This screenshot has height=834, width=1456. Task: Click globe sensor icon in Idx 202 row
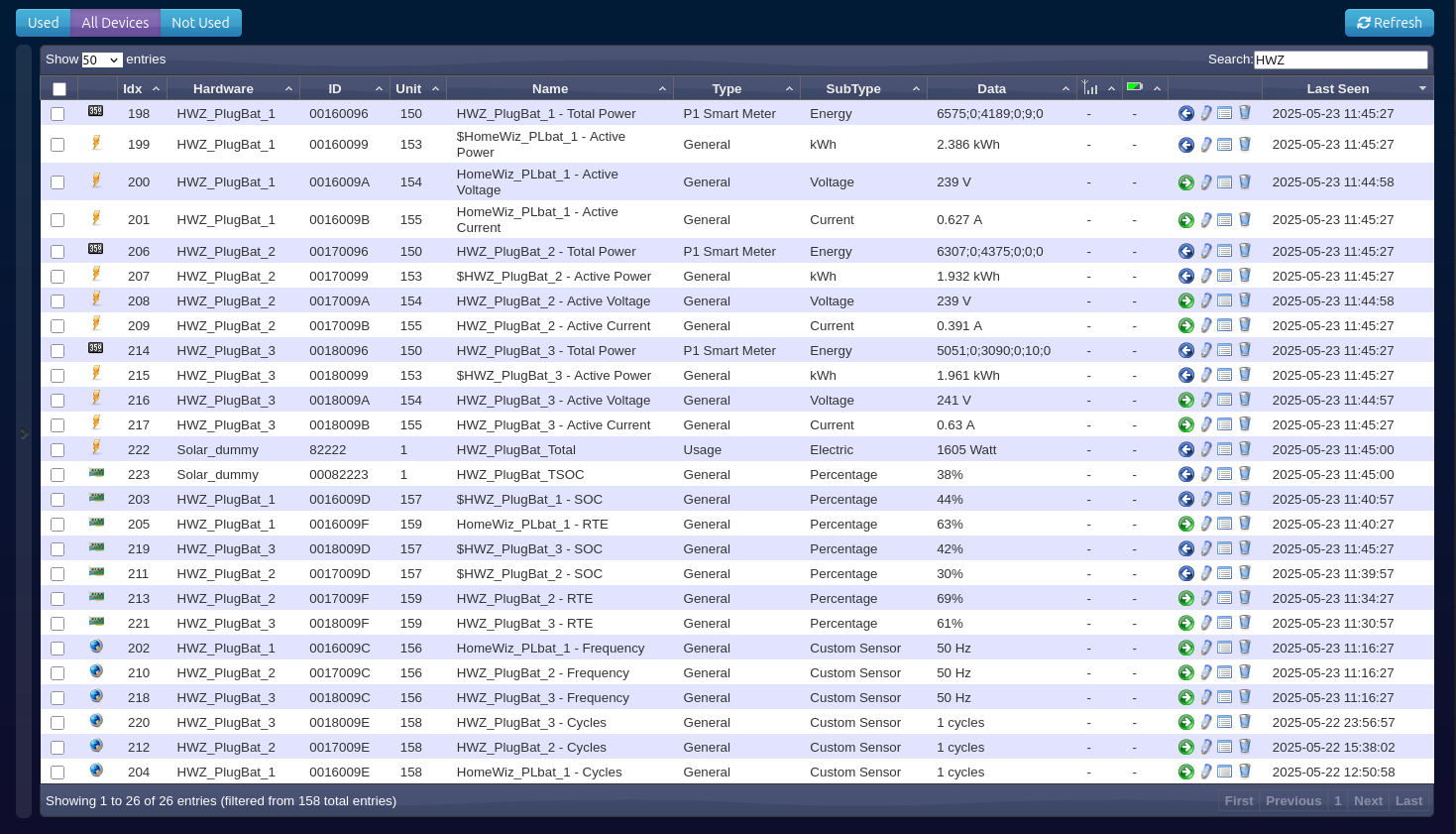96,646
